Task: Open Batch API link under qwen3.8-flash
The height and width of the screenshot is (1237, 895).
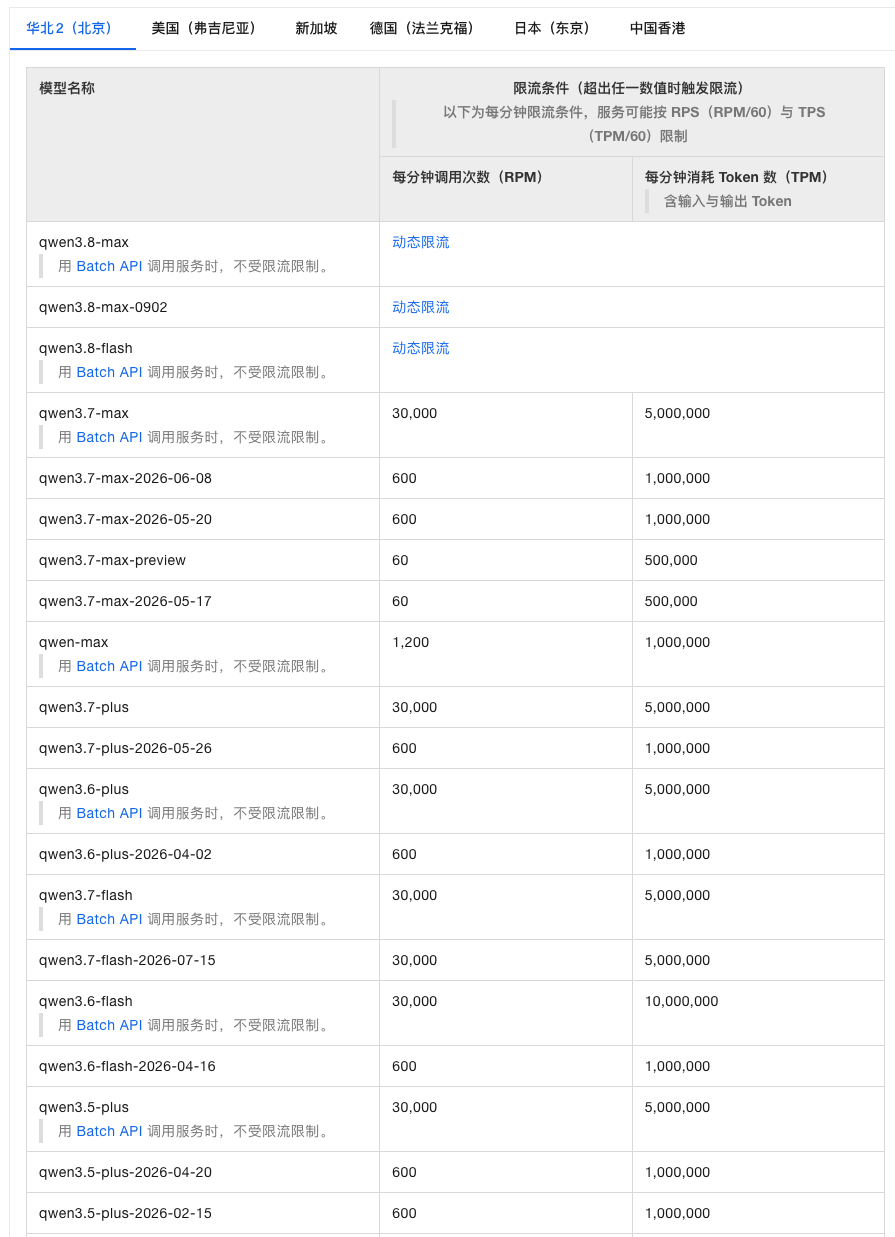Action: tap(110, 372)
